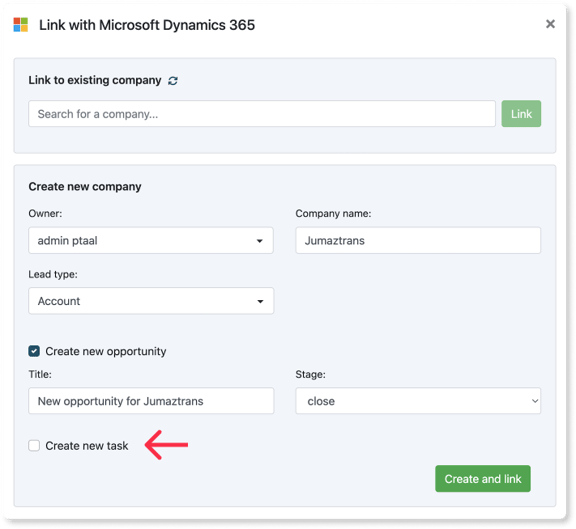Click the Create and link button

coord(483,479)
